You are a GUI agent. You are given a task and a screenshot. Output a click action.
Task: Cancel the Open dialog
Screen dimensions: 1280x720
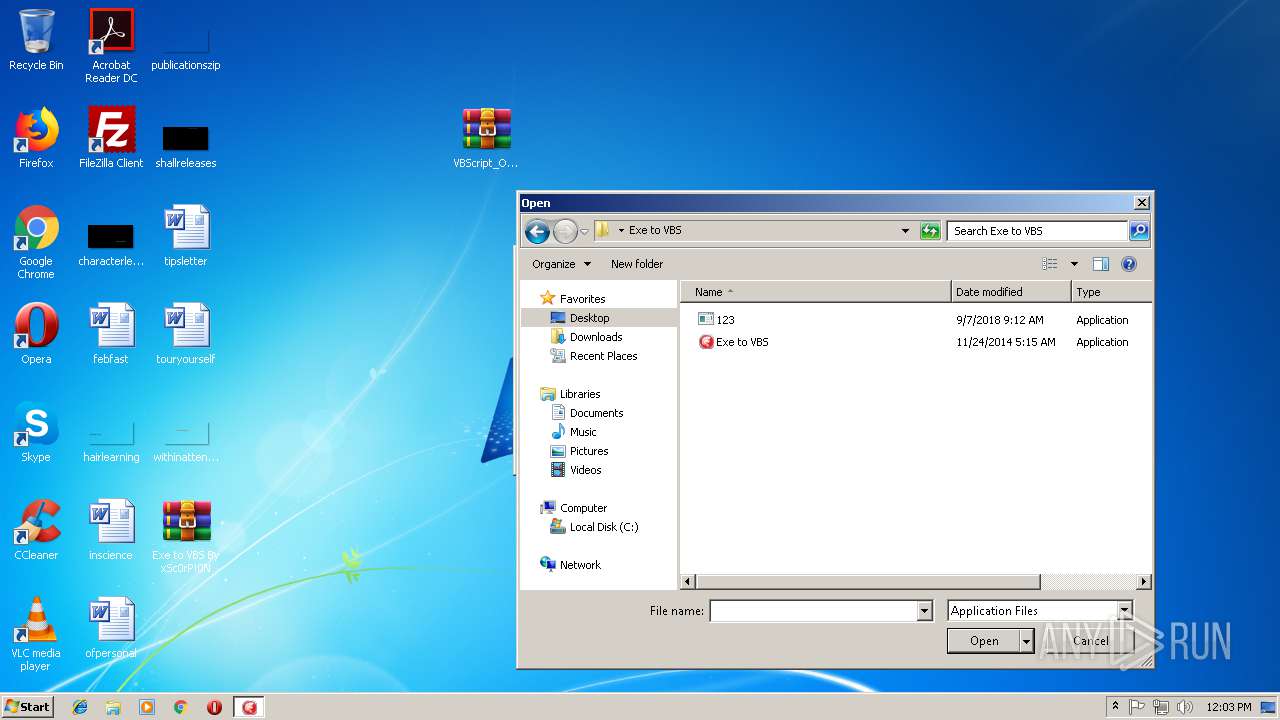(x=1090, y=641)
